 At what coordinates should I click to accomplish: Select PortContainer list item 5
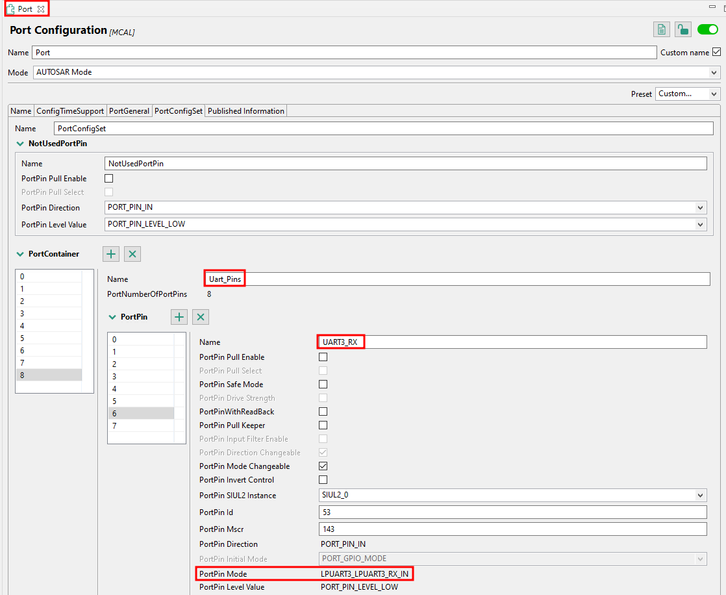click(49, 338)
